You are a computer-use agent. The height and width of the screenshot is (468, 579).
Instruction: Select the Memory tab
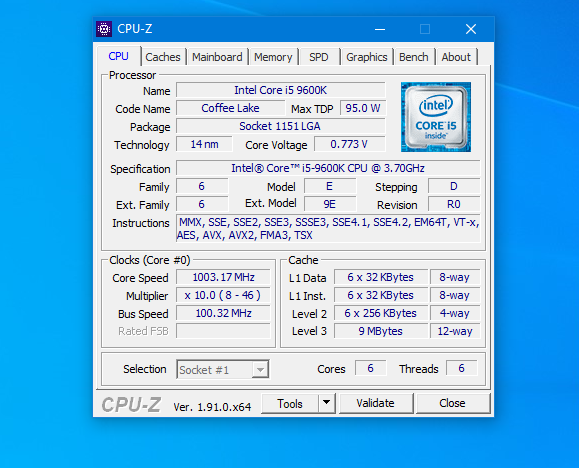pyautogui.click(x=273, y=57)
